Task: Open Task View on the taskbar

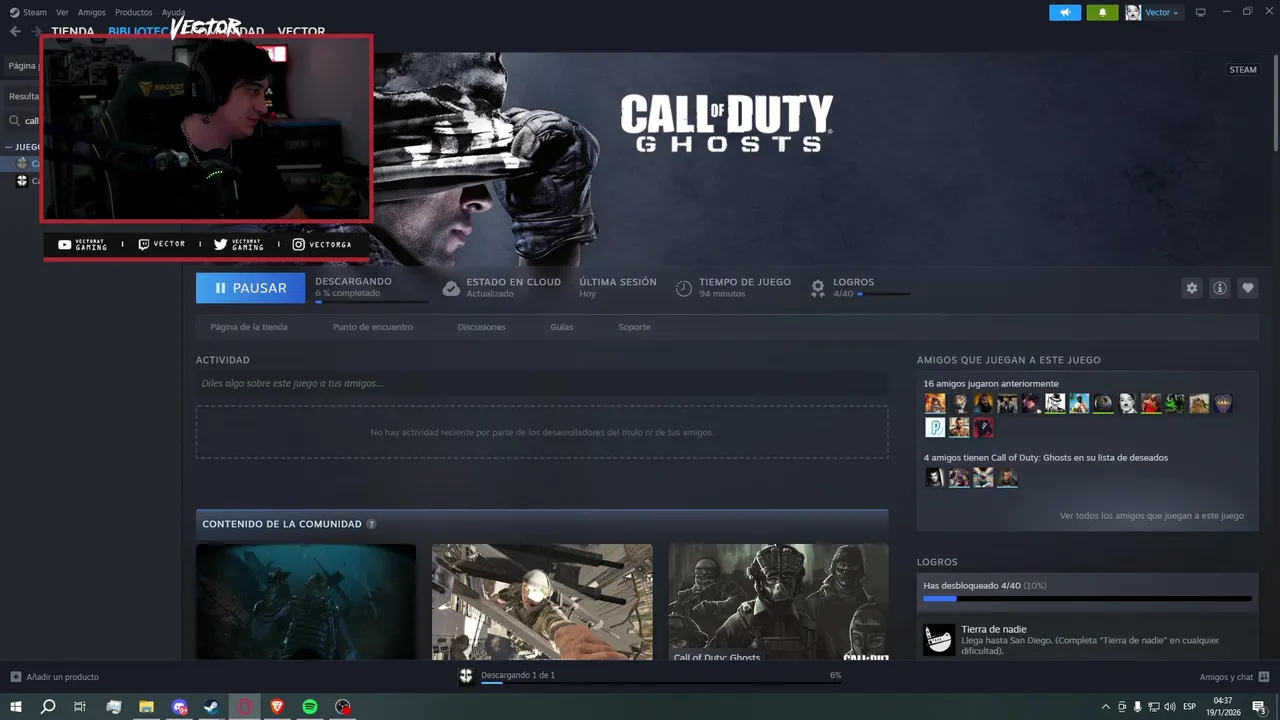Action: [x=80, y=706]
